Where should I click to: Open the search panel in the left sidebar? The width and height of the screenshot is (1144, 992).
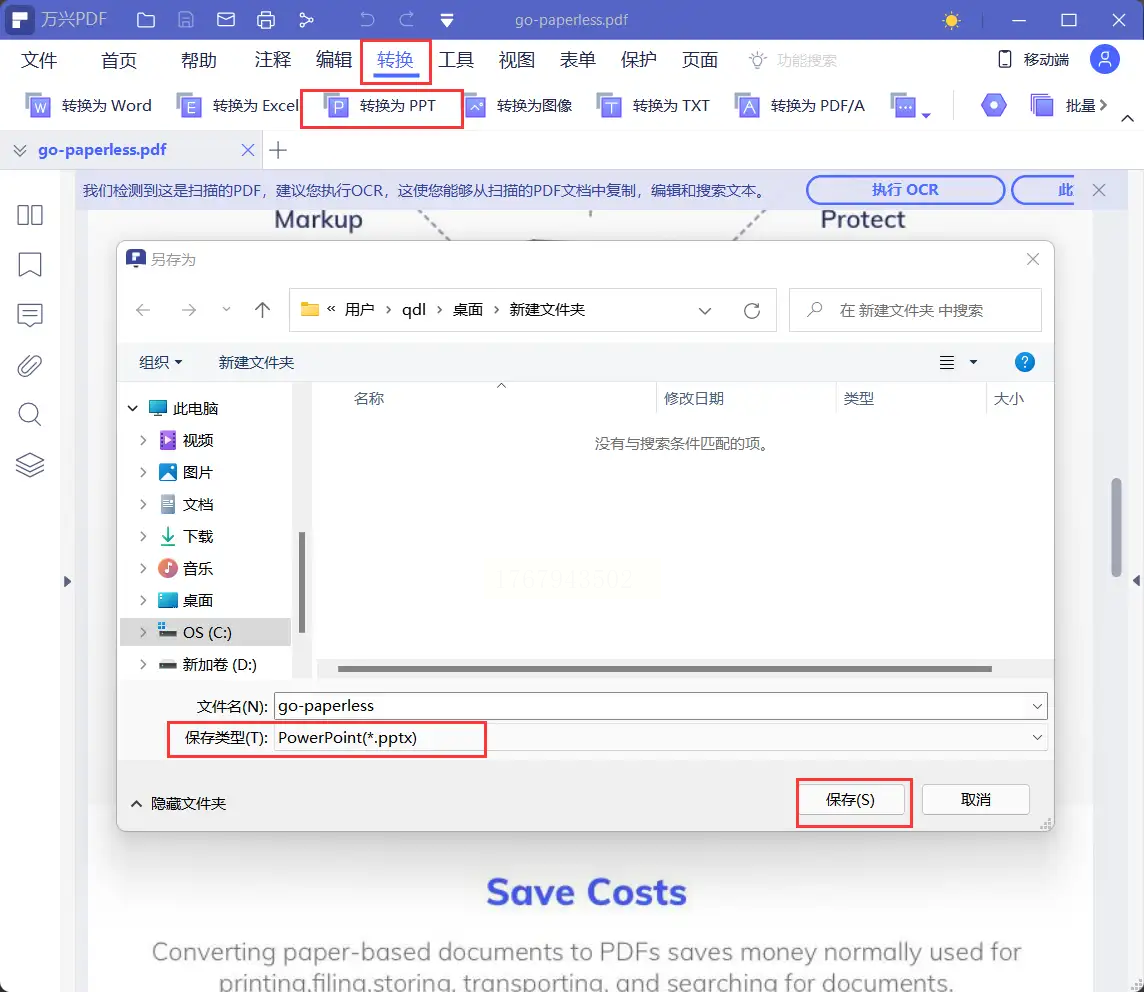click(30, 414)
